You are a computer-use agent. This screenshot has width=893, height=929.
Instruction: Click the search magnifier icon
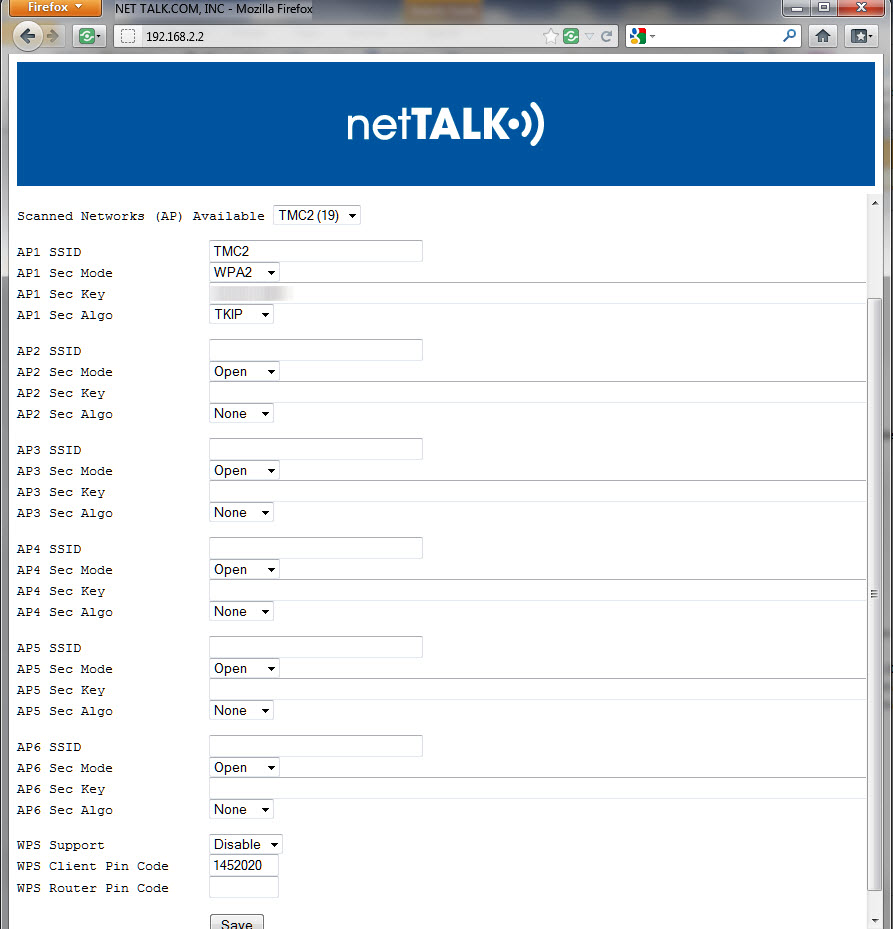coord(790,36)
